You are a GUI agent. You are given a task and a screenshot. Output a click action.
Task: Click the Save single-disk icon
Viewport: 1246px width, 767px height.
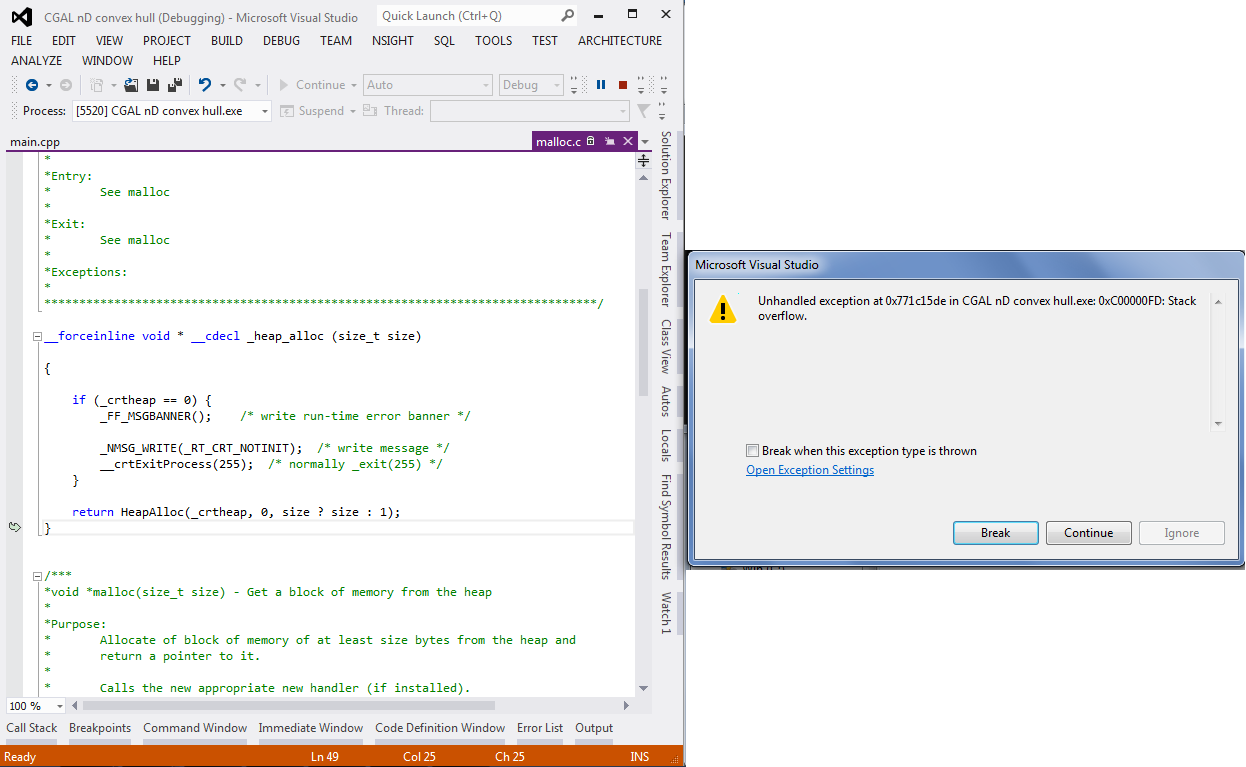point(153,85)
